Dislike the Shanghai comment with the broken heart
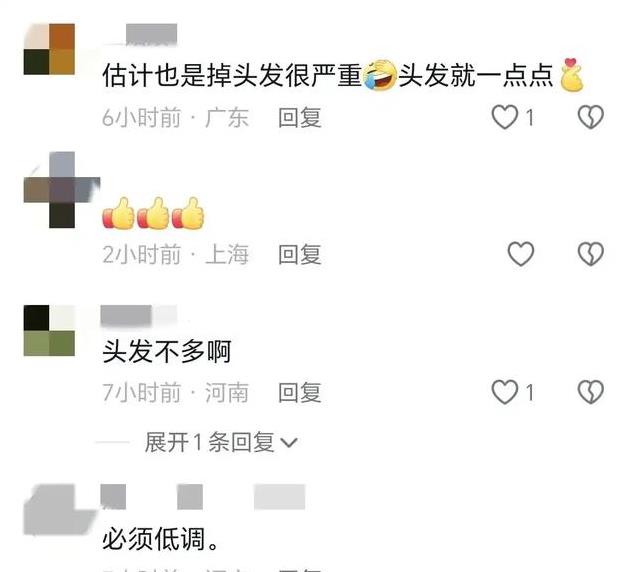 (591, 254)
